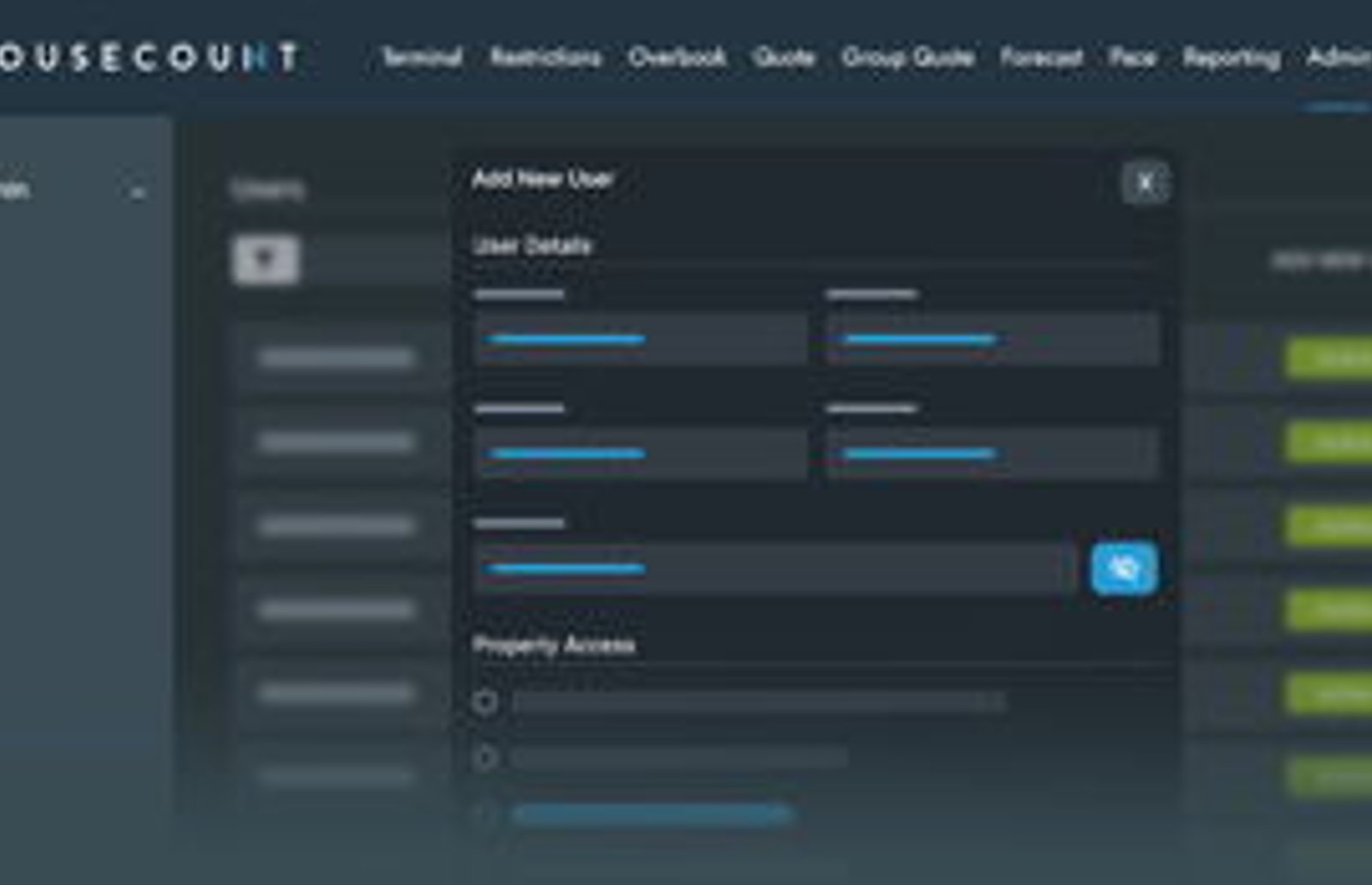Close the Add New User dialog

click(x=1146, y=183)
